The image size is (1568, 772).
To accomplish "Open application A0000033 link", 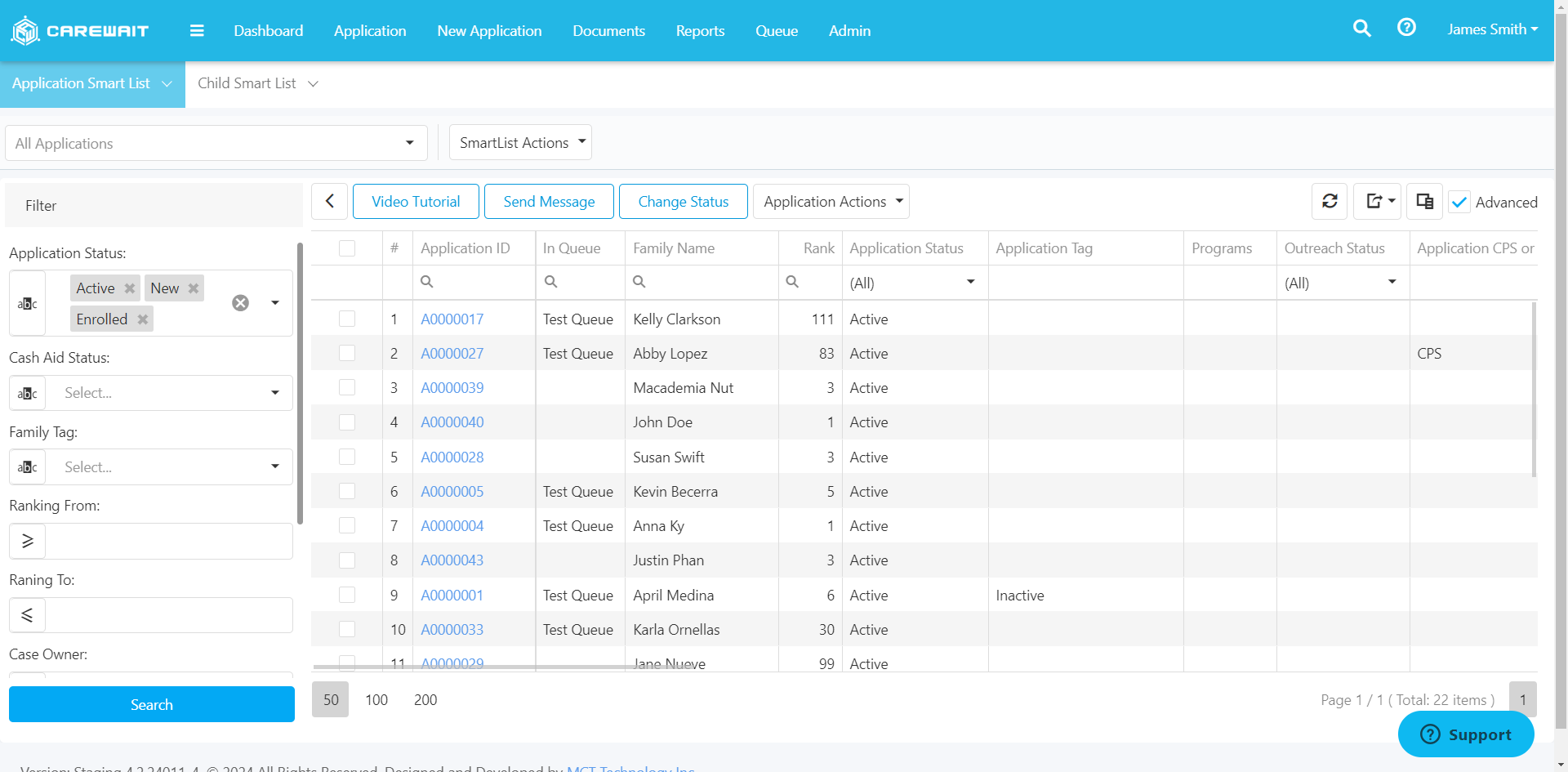I will pos(452,630).
